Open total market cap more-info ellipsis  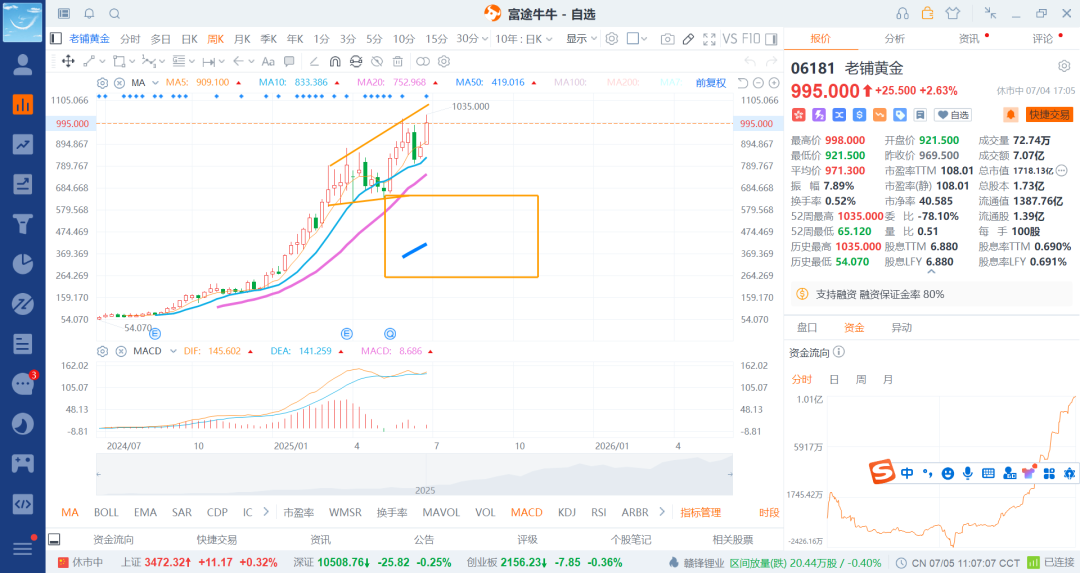click(1061, 170)
